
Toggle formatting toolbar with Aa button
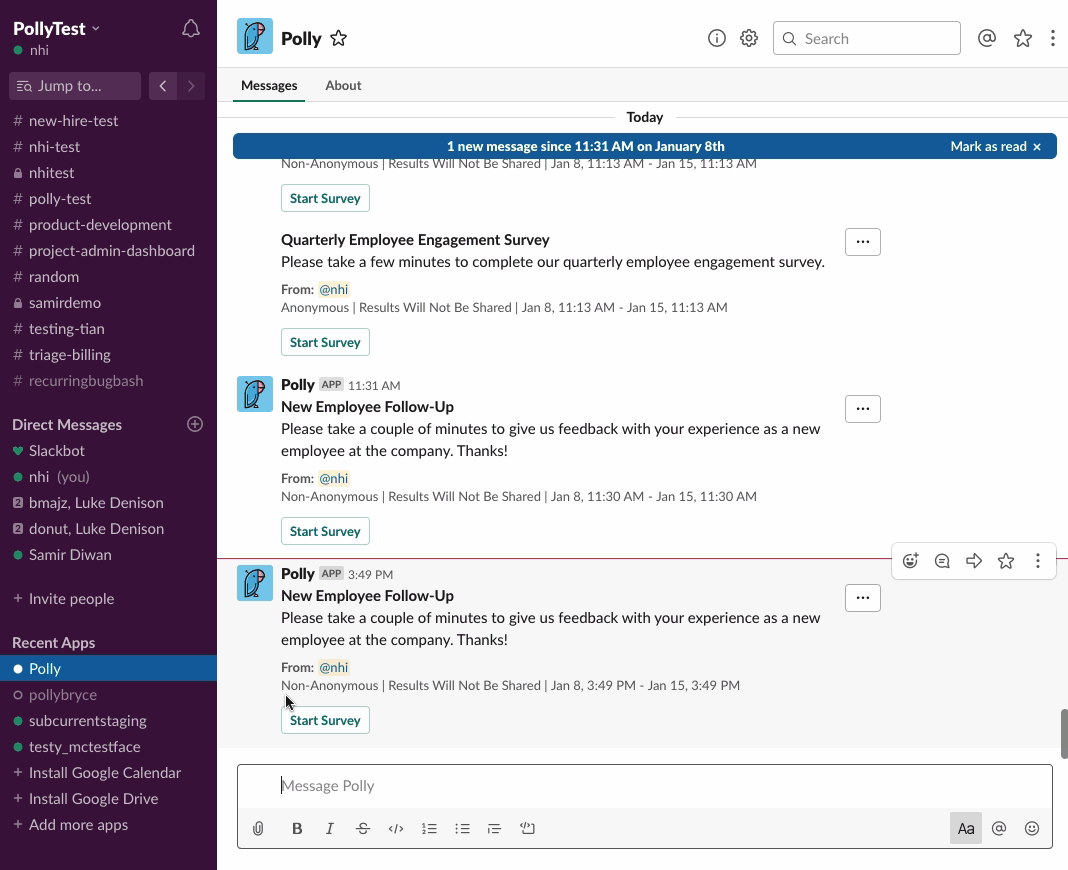coord(966,828)
